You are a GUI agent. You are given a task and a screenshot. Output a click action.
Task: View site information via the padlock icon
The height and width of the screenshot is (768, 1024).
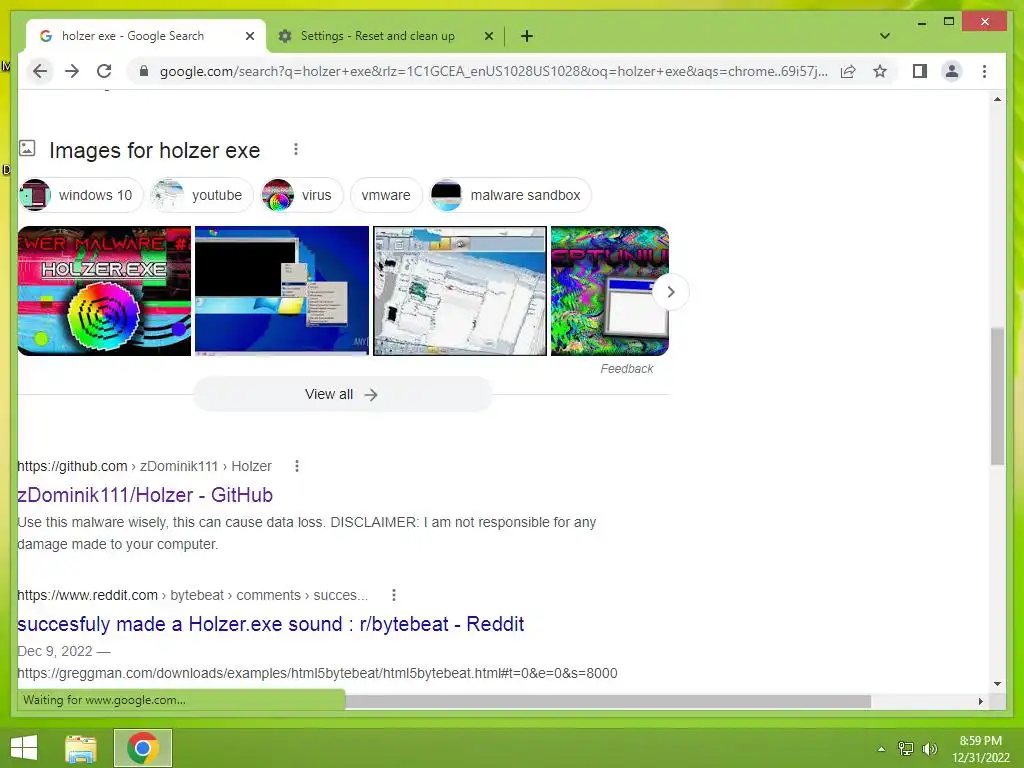pyautogui.click(x=144, y=71)
